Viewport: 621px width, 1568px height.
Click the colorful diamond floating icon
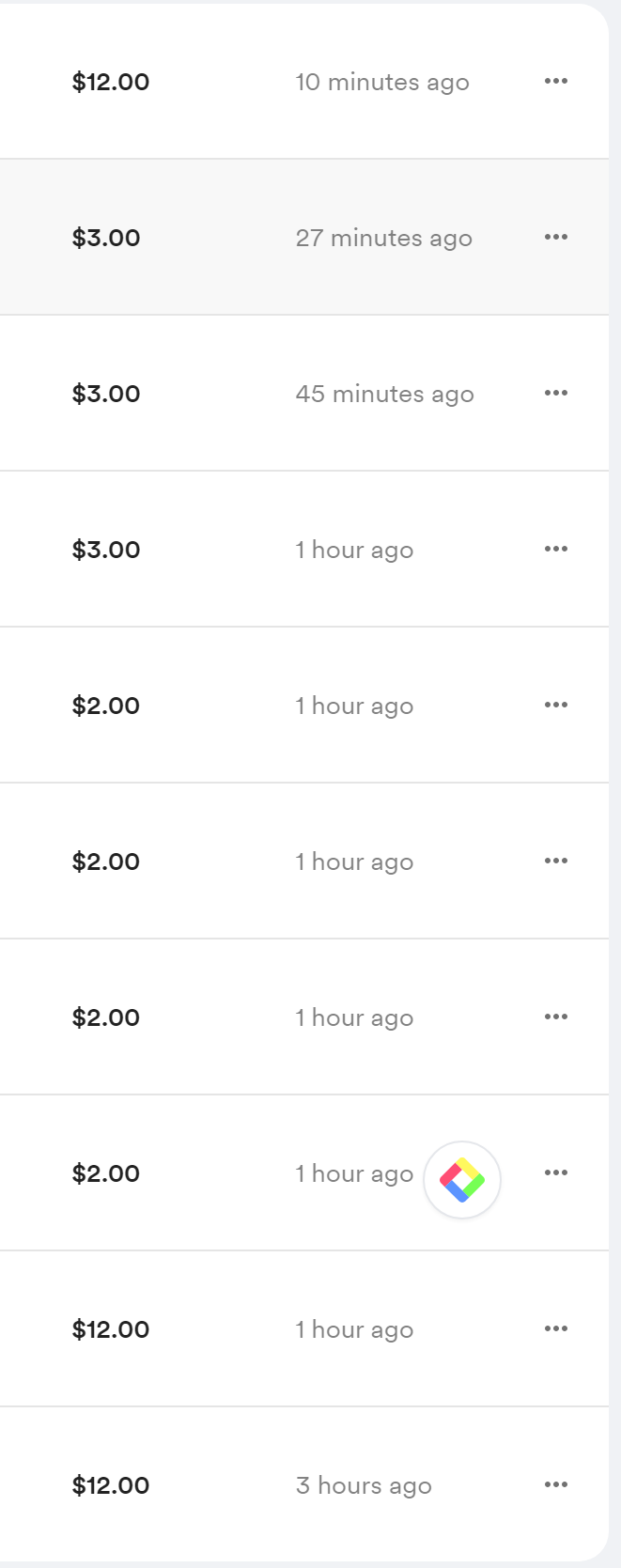point(461,1180)
